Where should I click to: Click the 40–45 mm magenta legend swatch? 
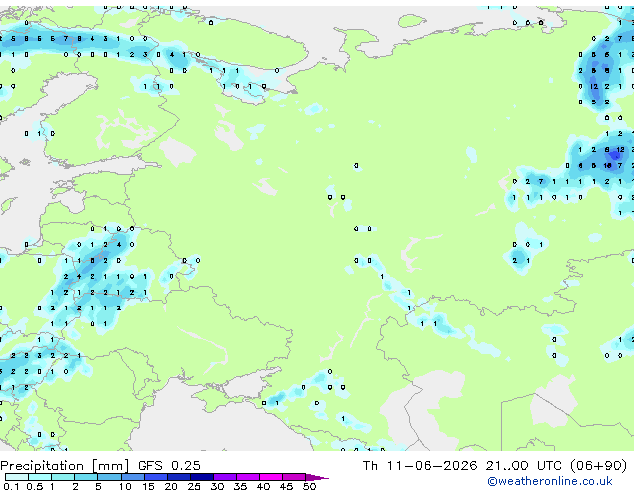(271, 477)
